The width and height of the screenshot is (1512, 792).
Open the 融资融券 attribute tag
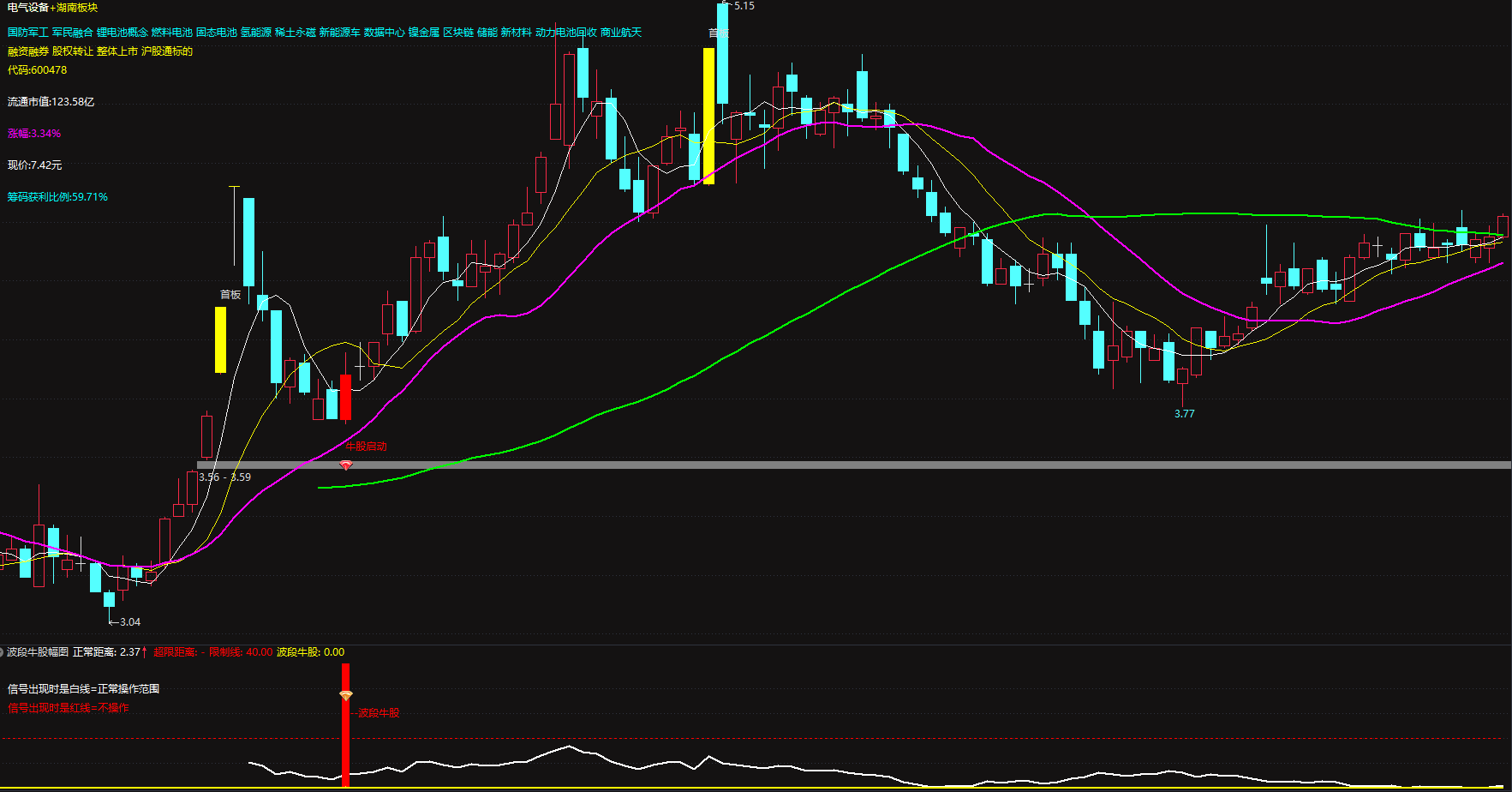click(27, 51)
